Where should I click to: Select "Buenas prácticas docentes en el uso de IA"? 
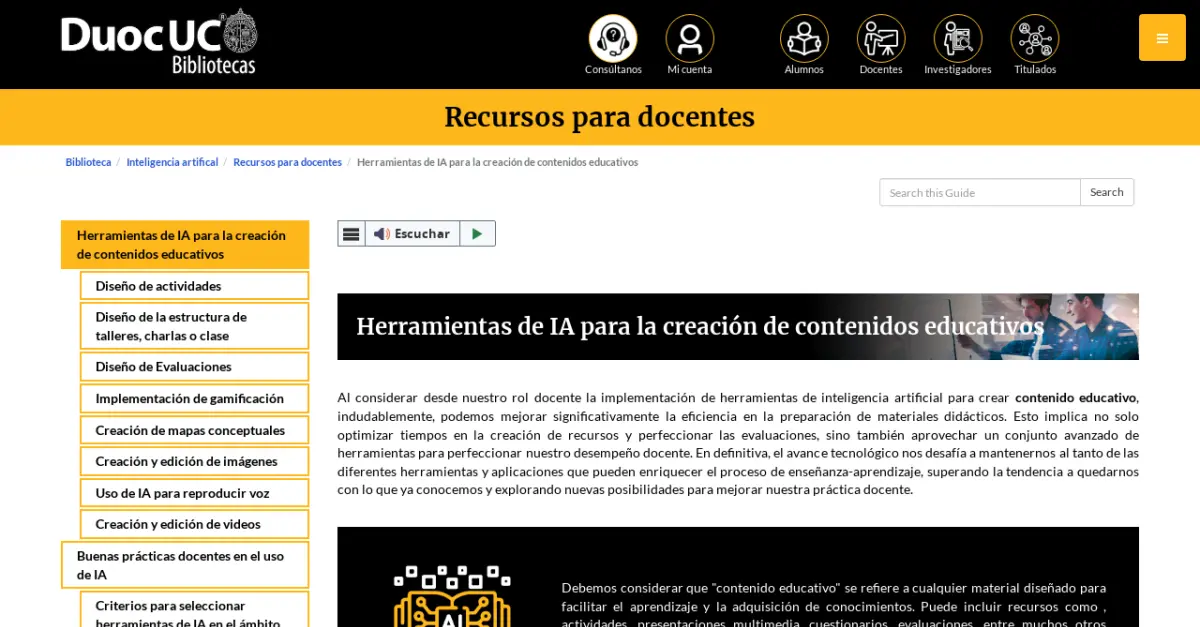click(185, 565)
